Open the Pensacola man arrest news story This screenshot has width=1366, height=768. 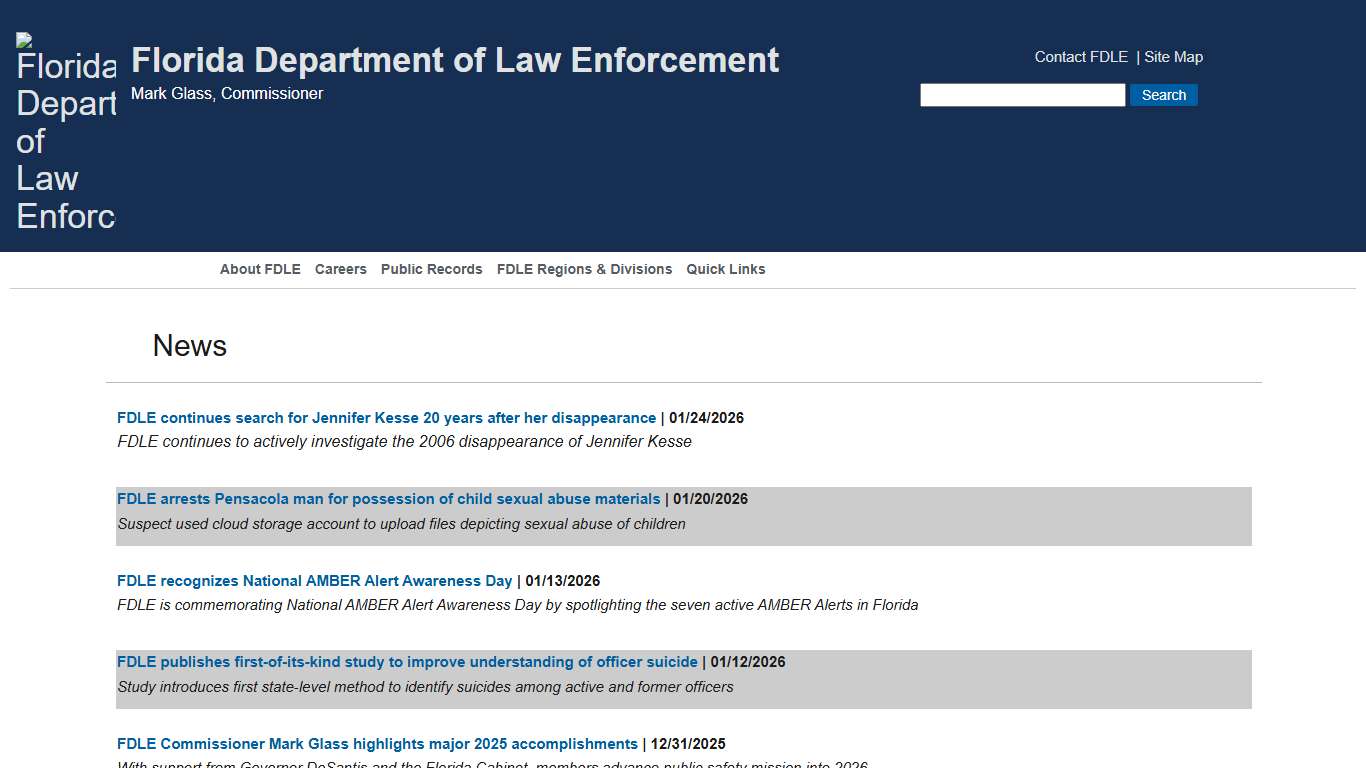click(389, 499)
